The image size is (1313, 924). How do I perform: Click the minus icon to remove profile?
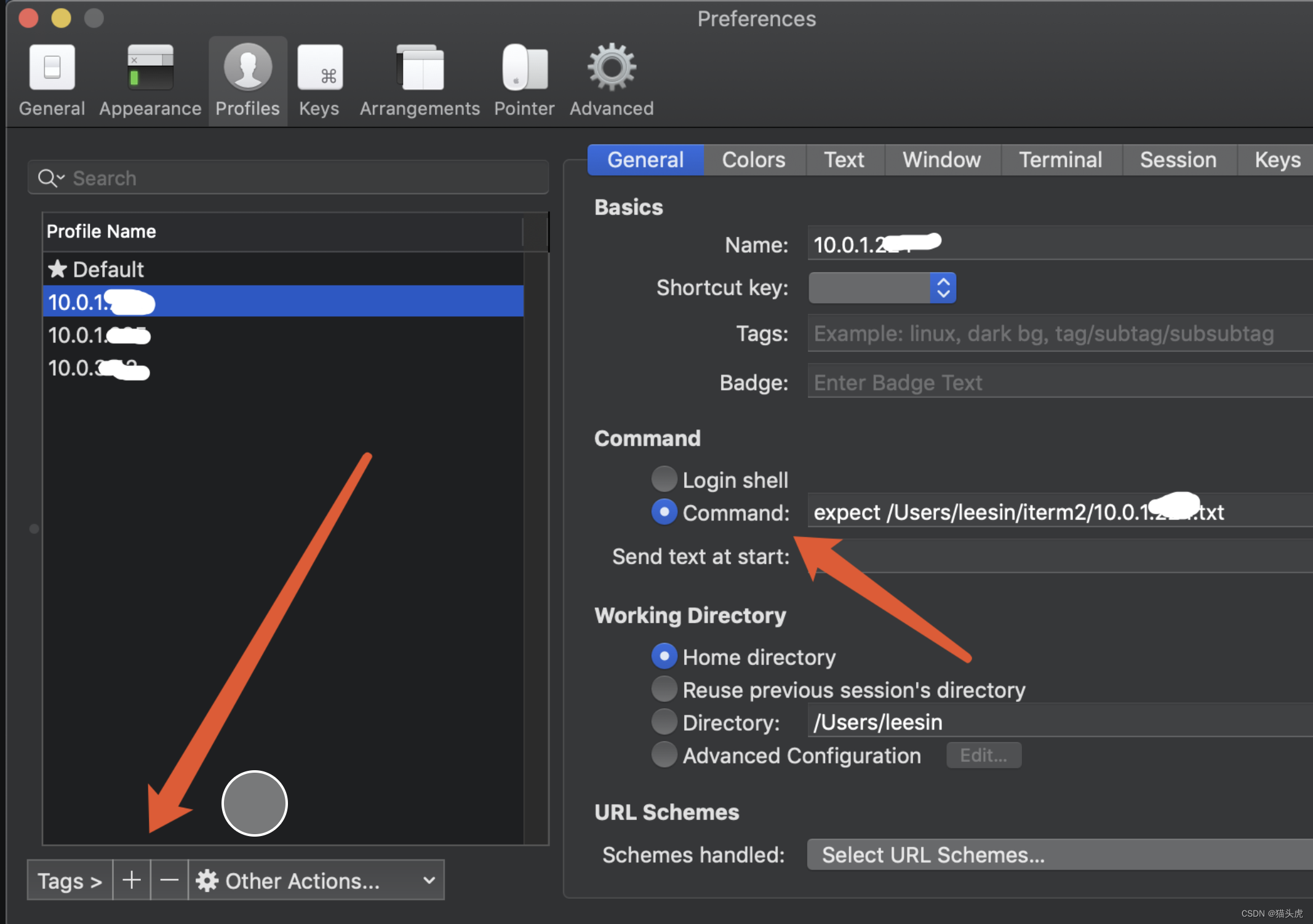(169, 880)
